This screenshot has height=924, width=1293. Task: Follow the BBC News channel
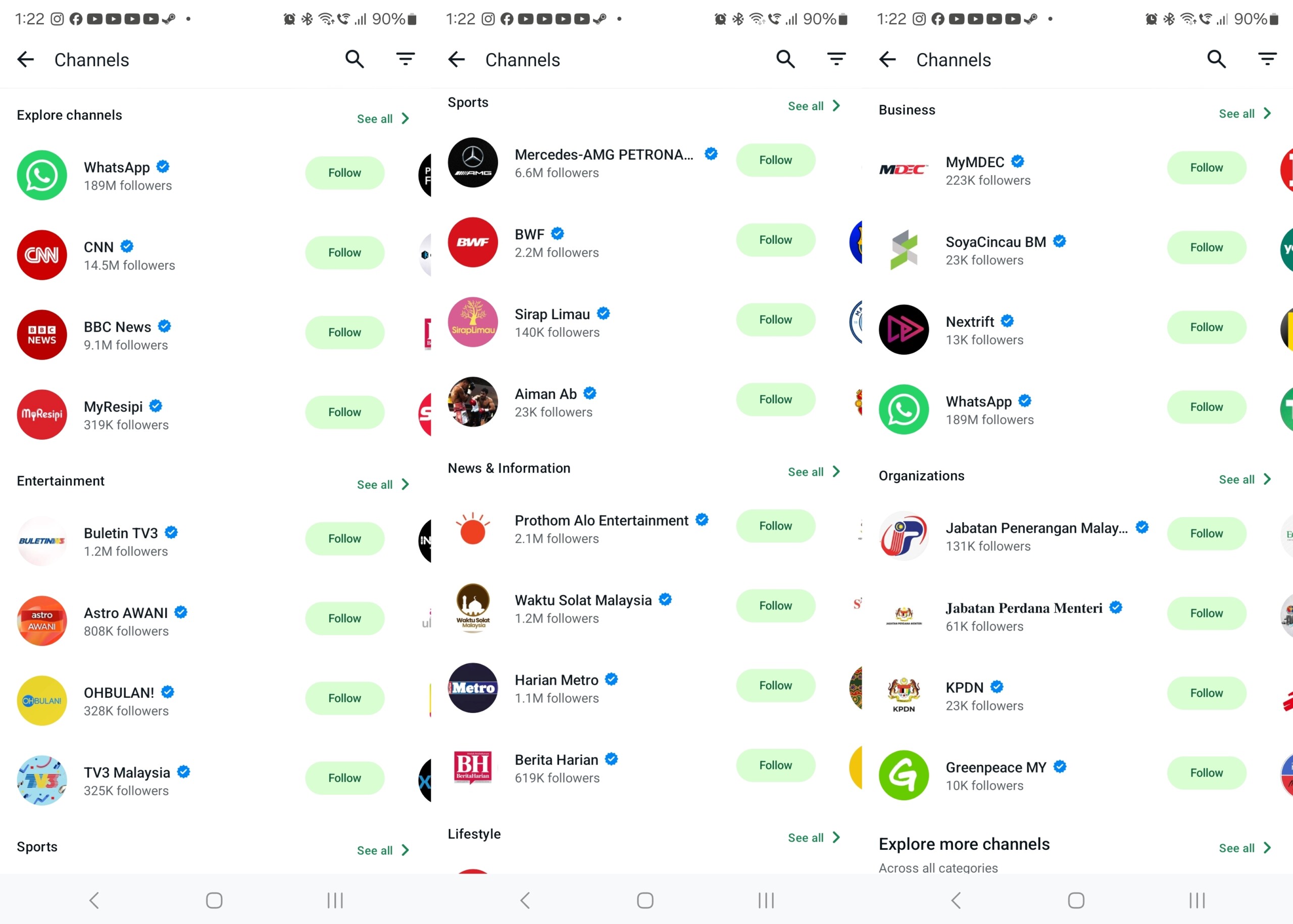345,332
